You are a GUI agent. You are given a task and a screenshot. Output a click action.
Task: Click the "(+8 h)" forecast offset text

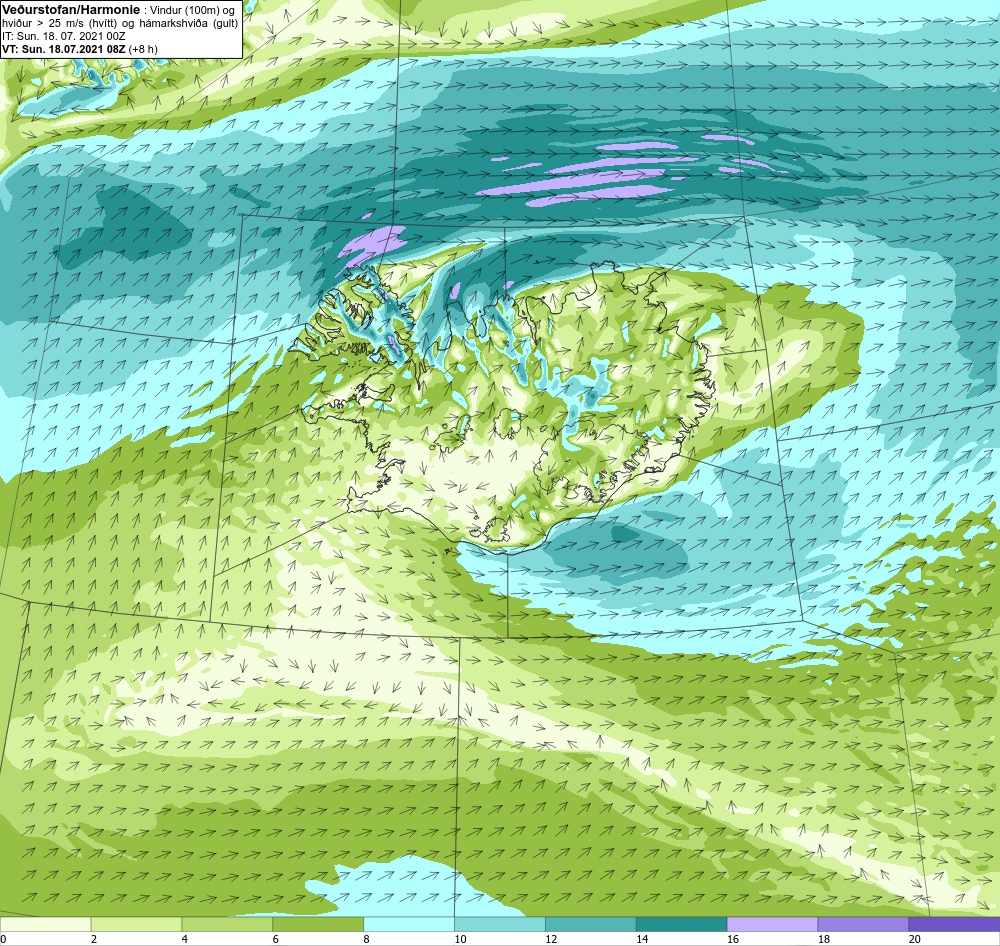click(143, 49)
